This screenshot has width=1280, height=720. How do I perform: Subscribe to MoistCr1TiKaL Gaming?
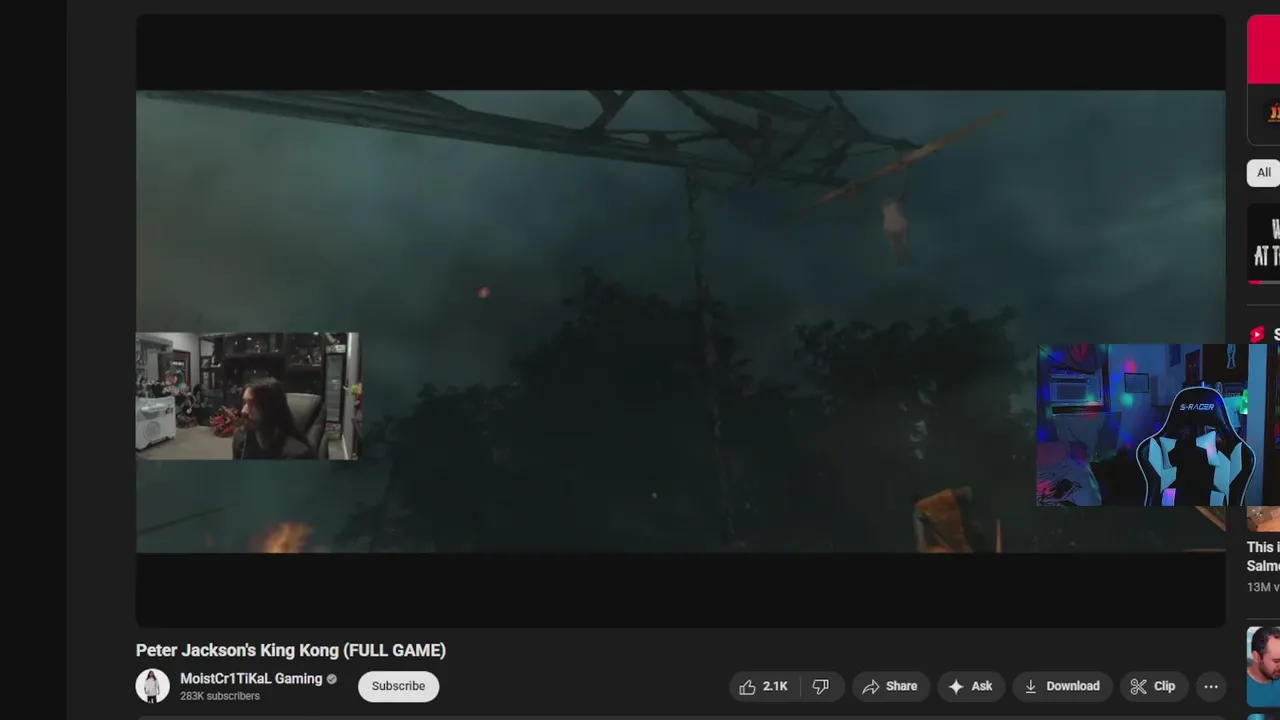click(398, 686)
